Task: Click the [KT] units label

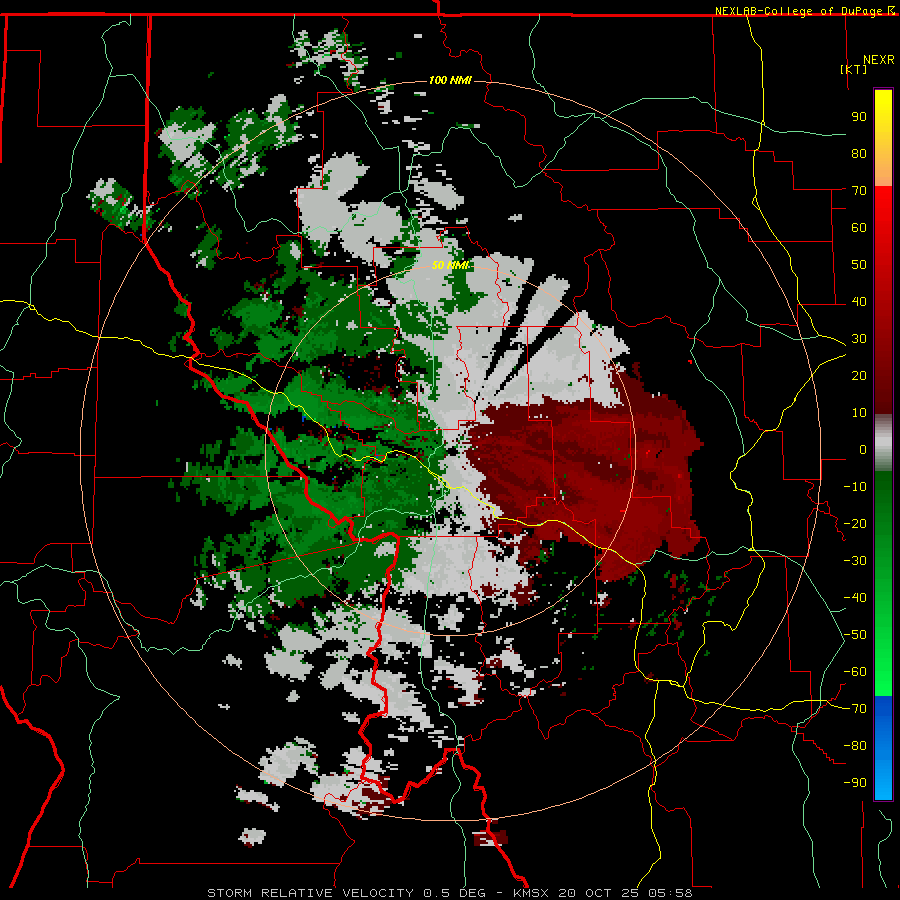Action: 854,69
